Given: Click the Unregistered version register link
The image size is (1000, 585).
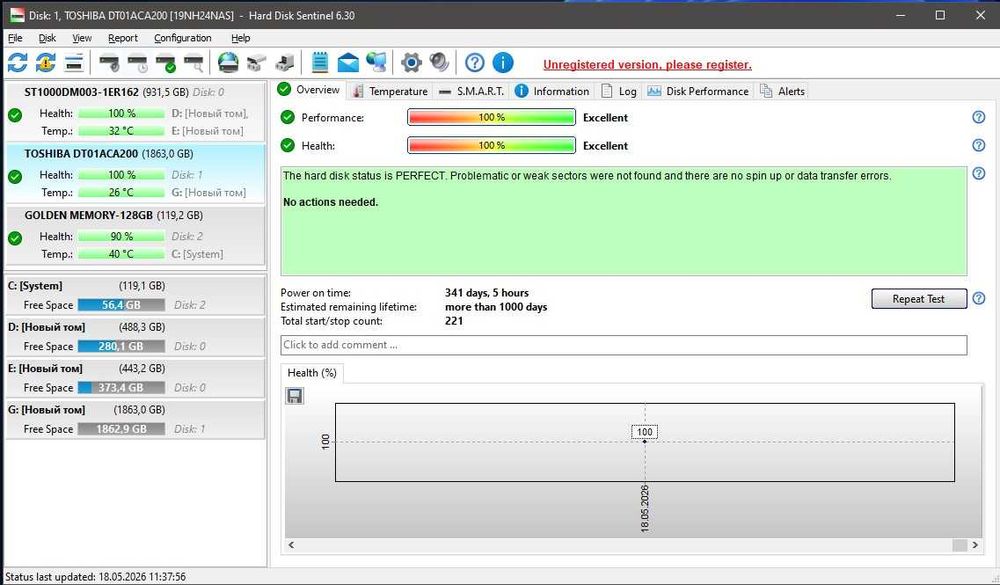Looking at the screenshot, I should point(647,64).
